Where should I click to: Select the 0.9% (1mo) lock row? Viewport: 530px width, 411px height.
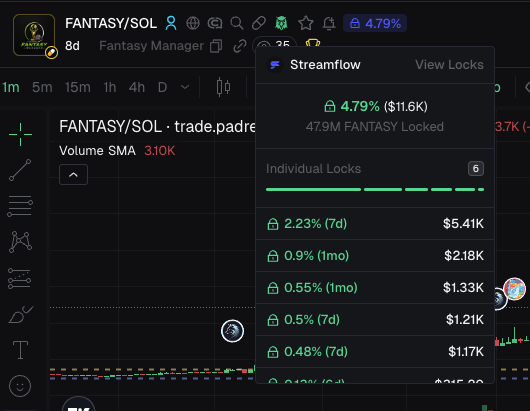(375, 256)
